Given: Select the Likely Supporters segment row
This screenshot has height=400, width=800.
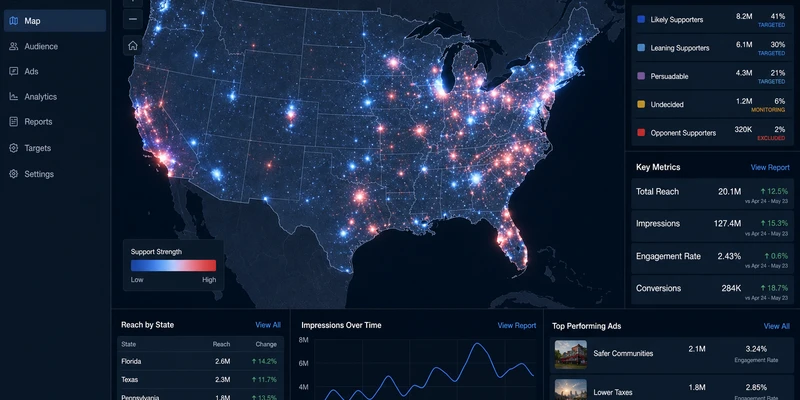Looking at the screenshot, I should [712, 19].
